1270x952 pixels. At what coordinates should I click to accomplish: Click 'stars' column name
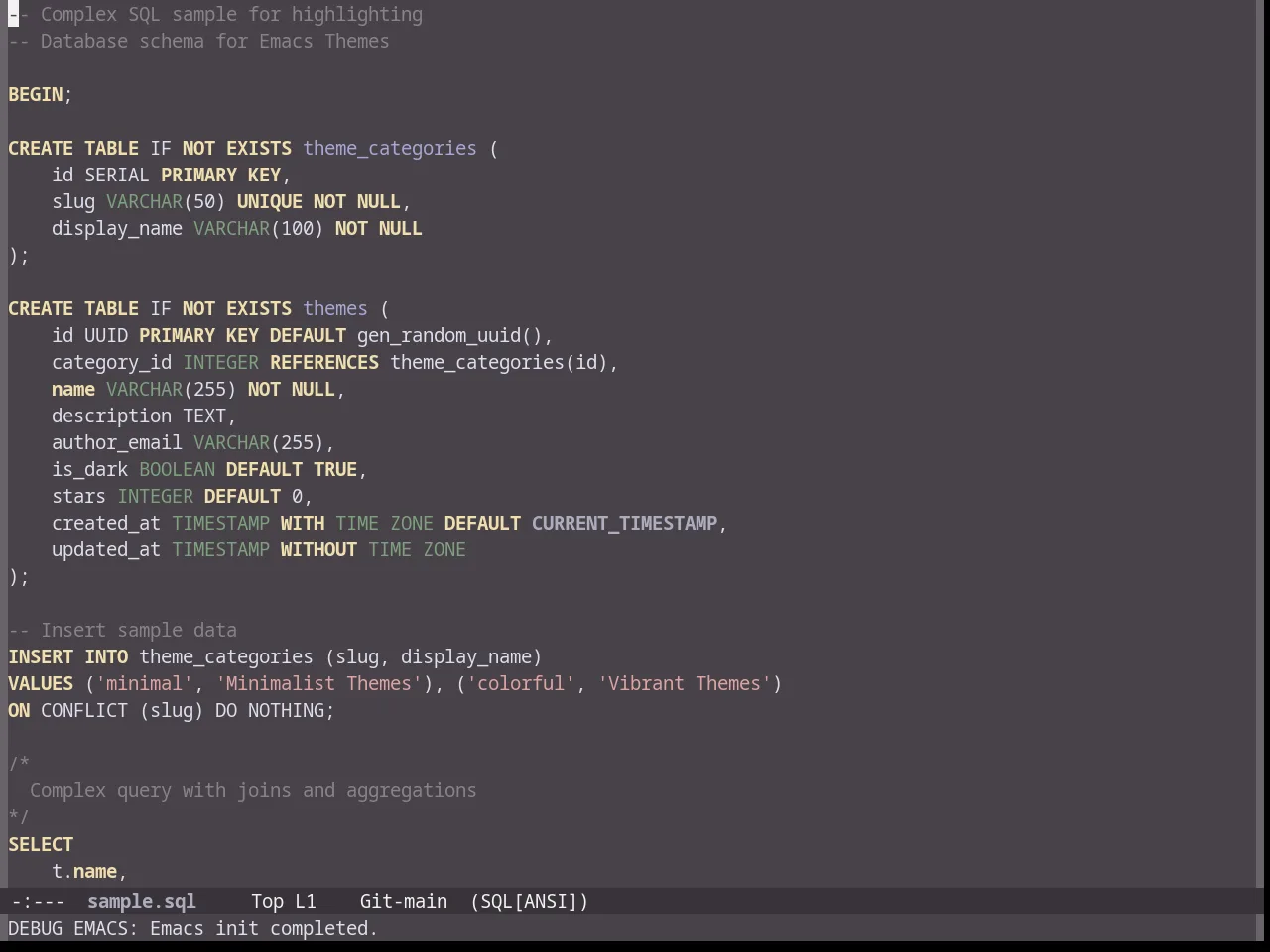(x=78, y=496)
